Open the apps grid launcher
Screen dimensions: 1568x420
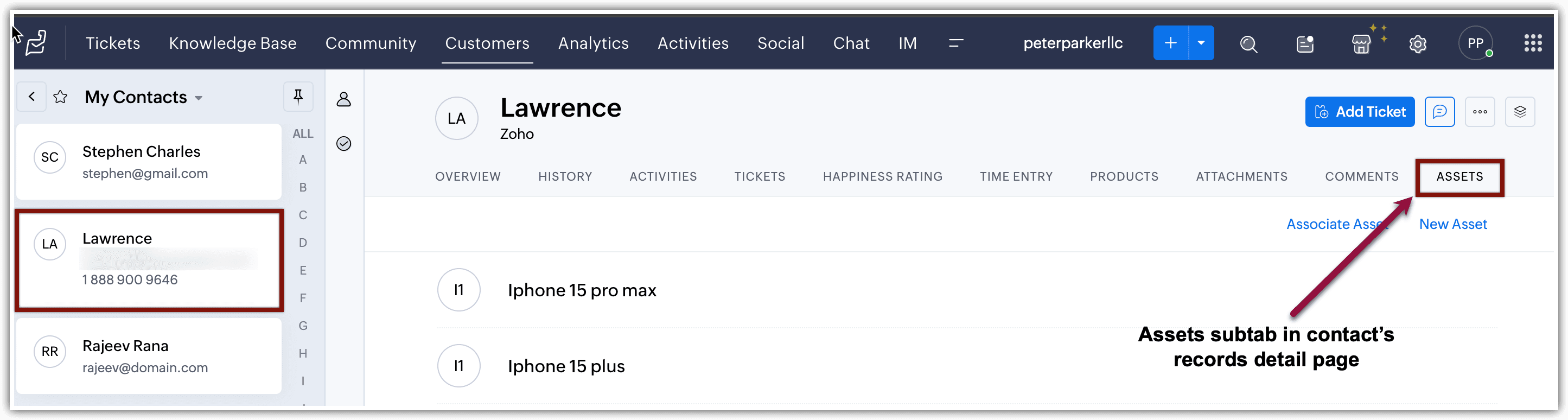pyautogui.click(x=1532, y=43)
